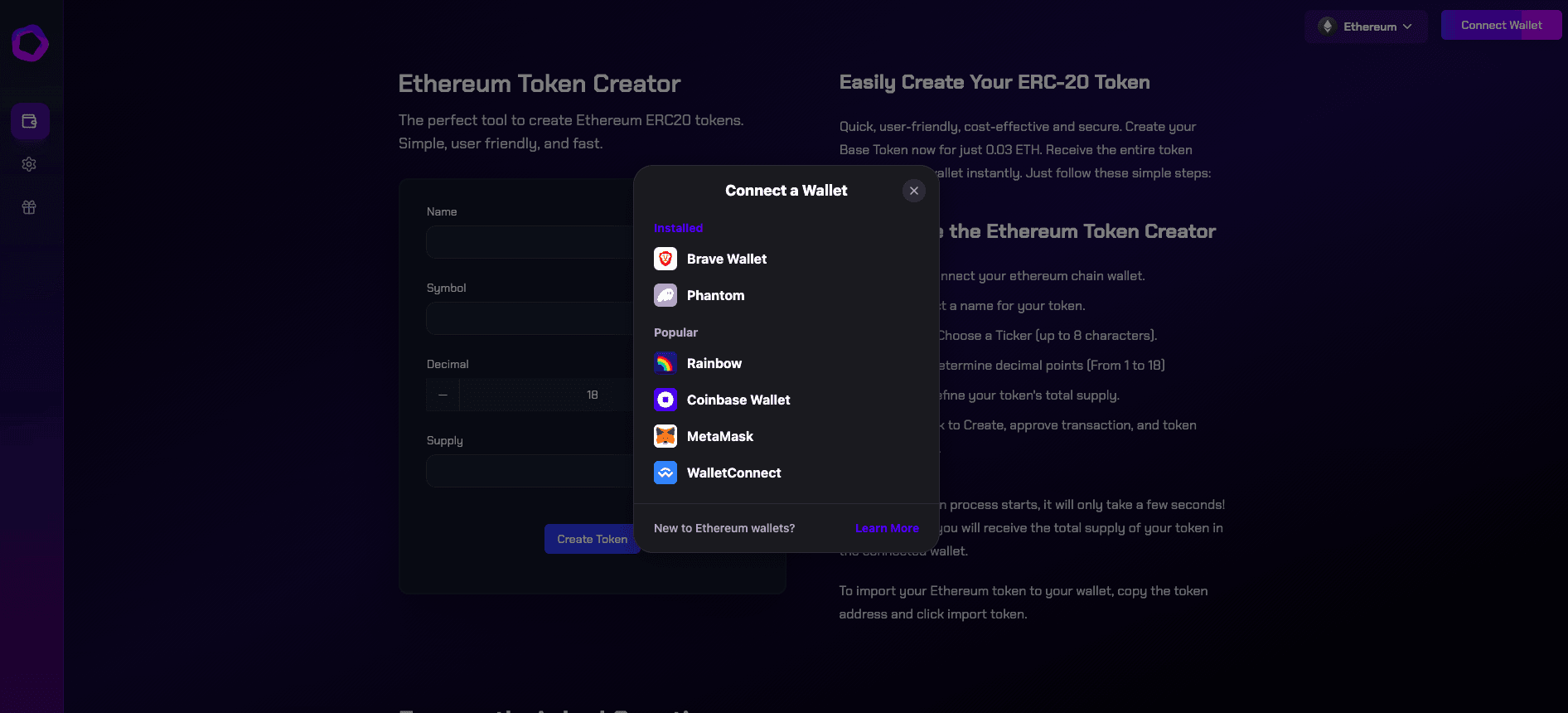Click the Brave Wallet lion icon
This screenshot has height=713, width=1568.
click(x=665, y=259)
